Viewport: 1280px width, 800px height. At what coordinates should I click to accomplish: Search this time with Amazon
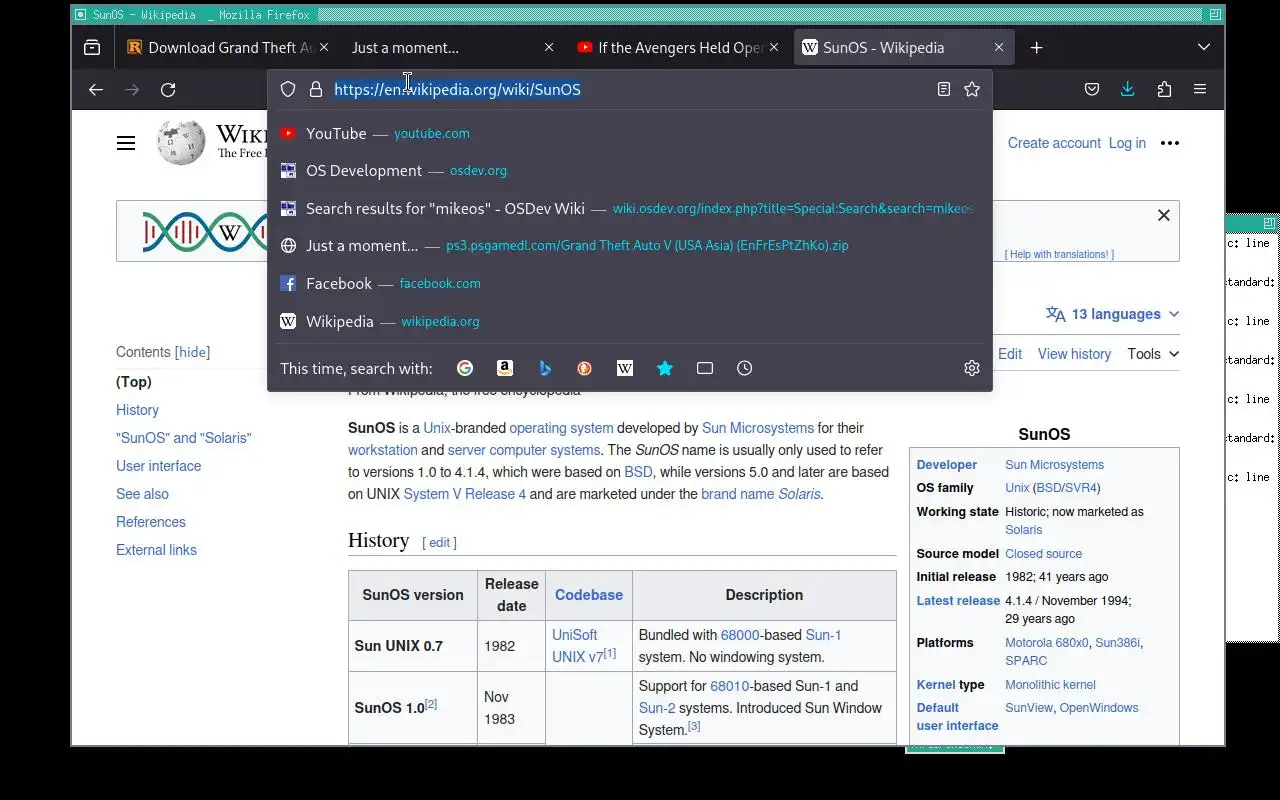505,368
